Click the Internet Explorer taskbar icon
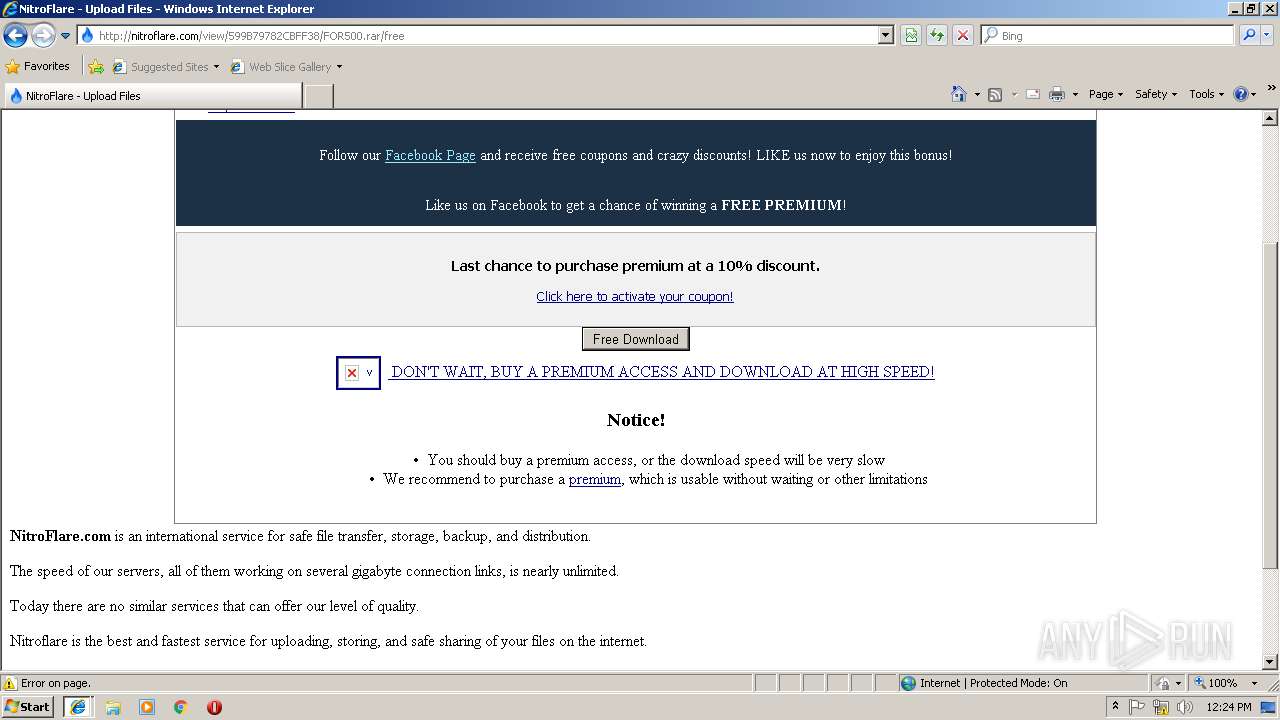 (x=78, y=707)
